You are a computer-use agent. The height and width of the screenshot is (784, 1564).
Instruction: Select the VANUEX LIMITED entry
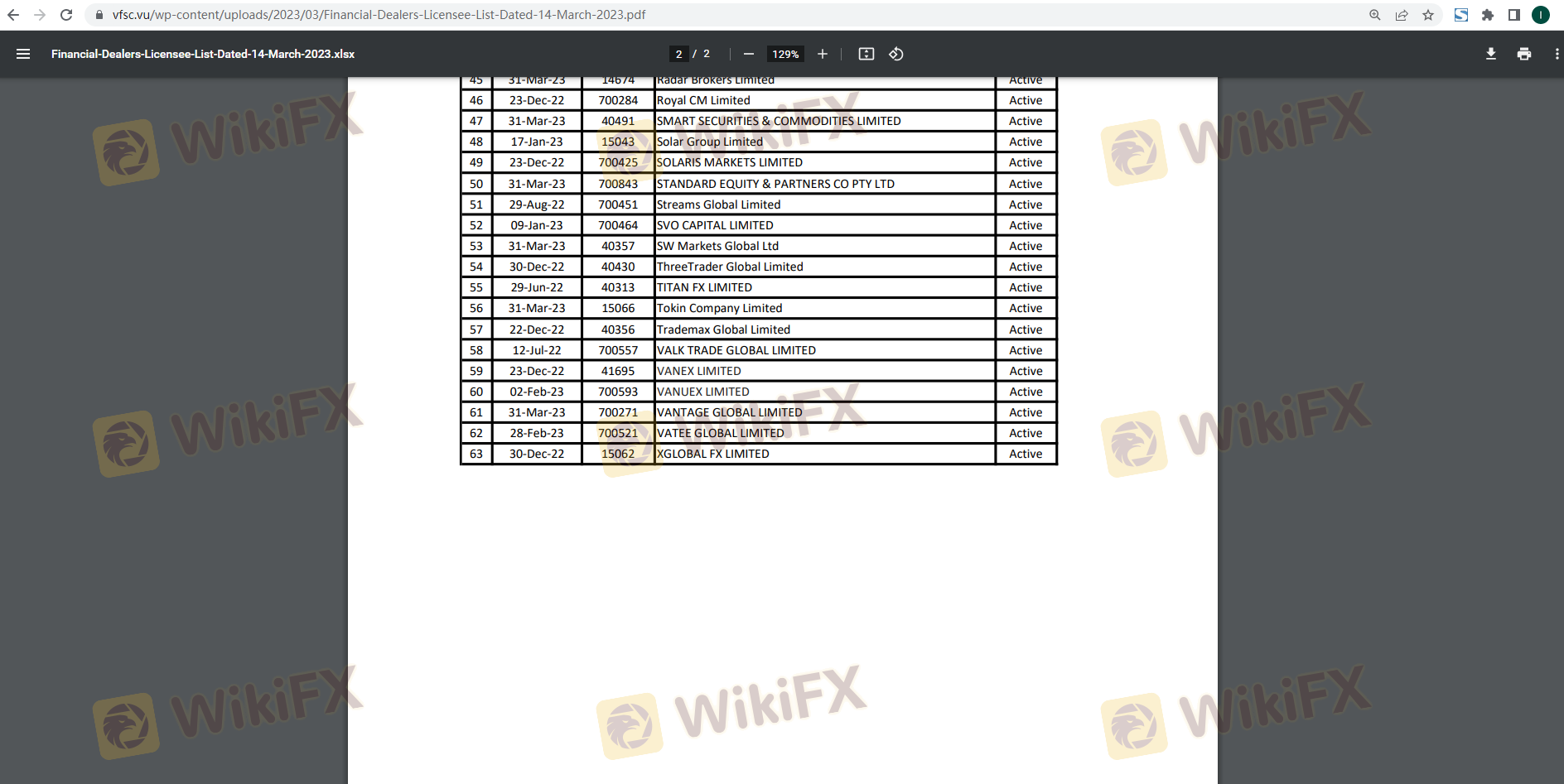tap(703, 392)
